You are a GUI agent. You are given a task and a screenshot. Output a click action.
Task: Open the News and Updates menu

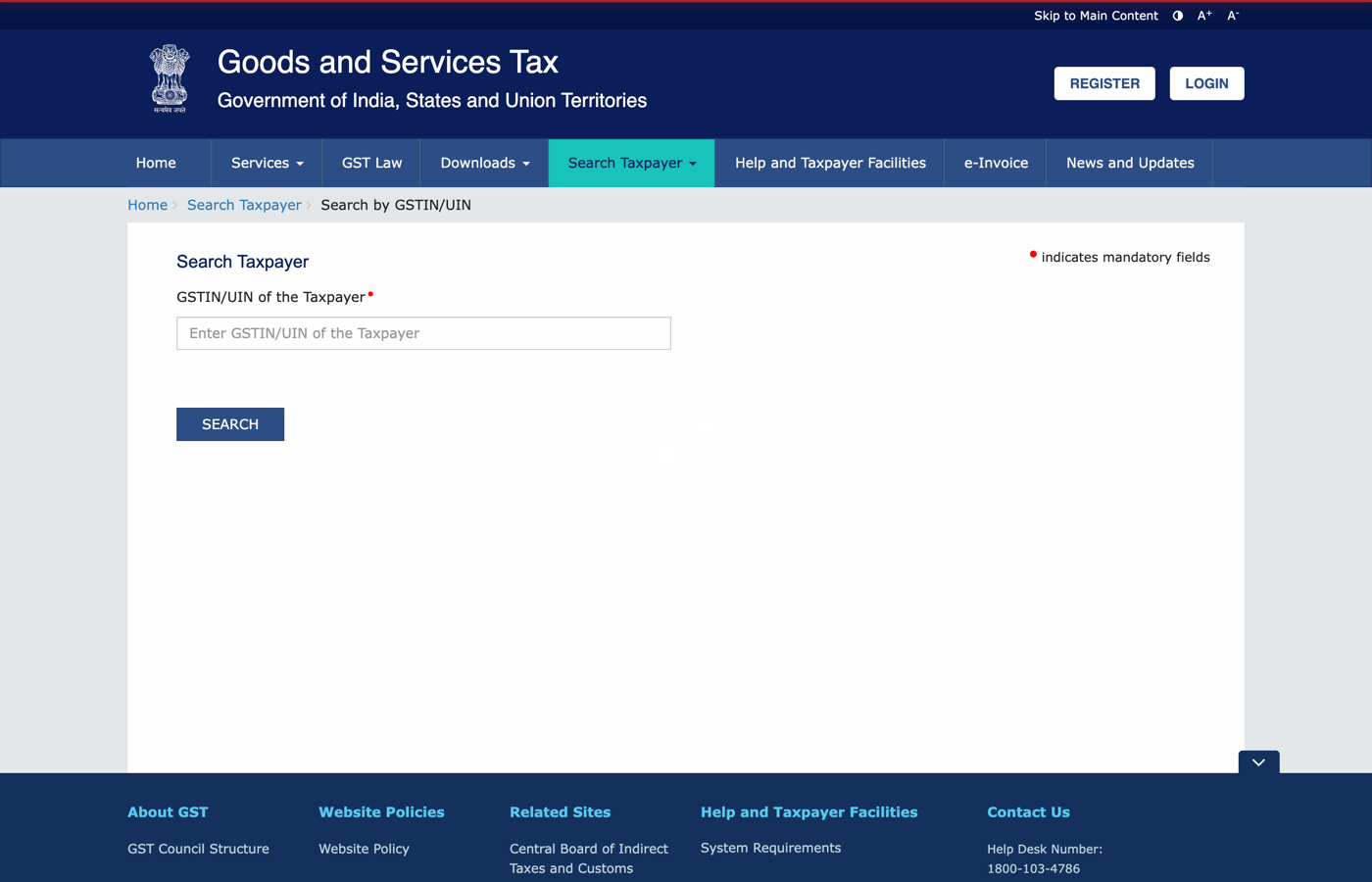click(1130, 163)
